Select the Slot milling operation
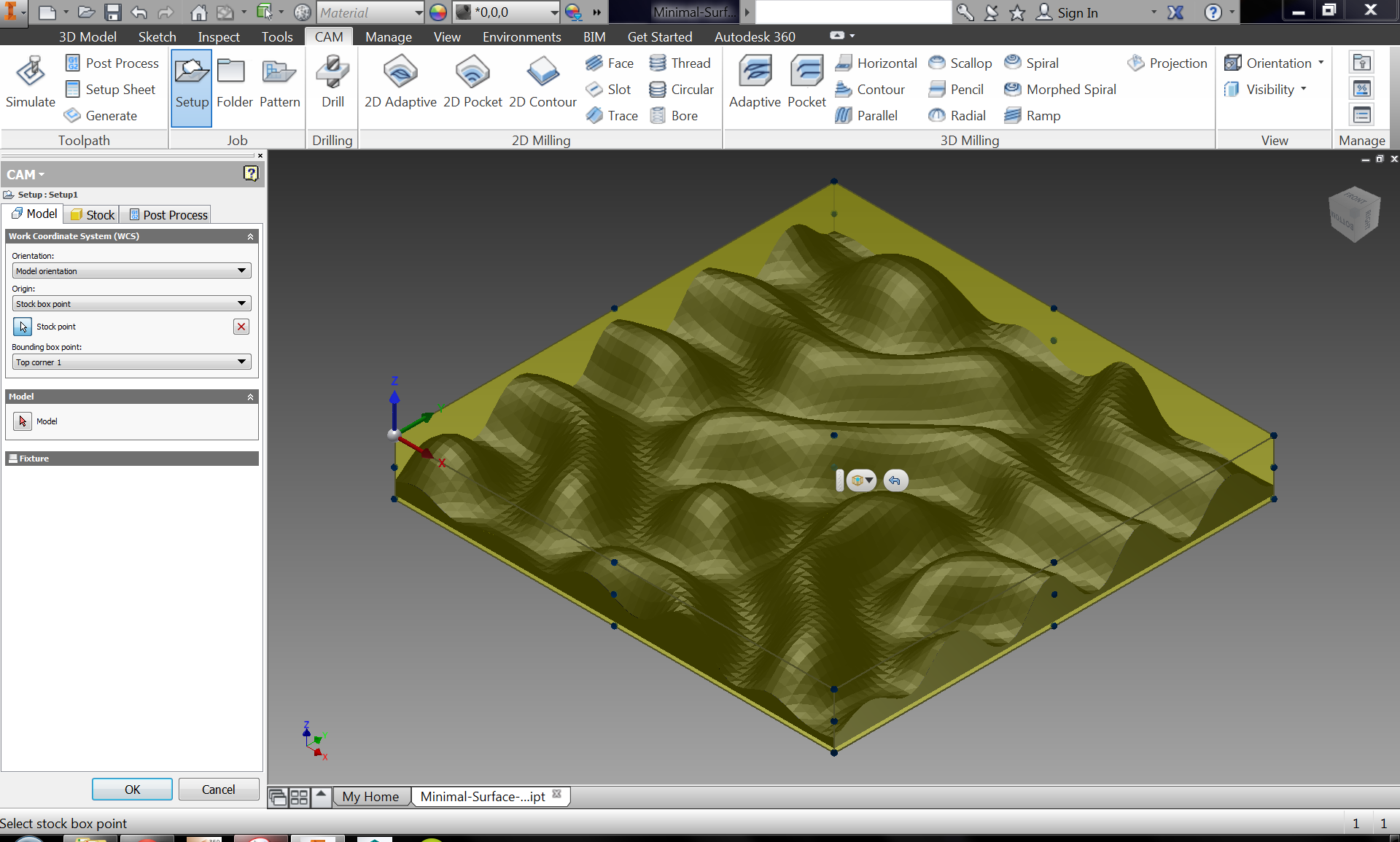 [x=608, y=90]
